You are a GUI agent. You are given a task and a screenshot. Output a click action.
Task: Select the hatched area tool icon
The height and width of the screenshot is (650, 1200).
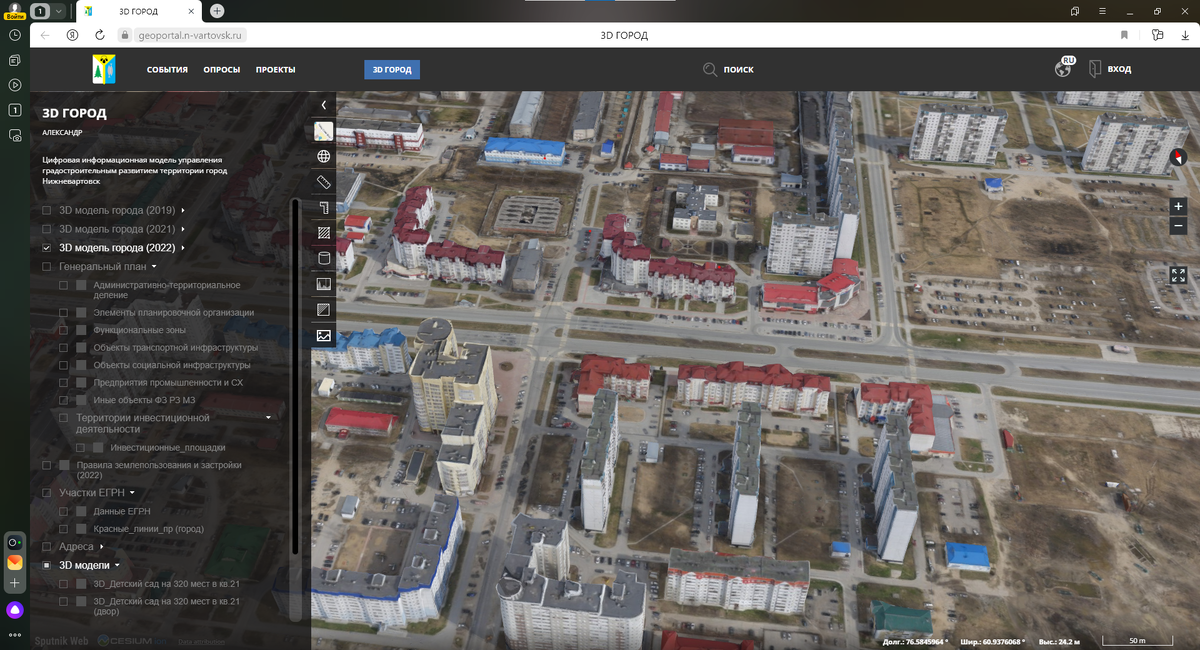pyautogui.click(x=323, y=233)
